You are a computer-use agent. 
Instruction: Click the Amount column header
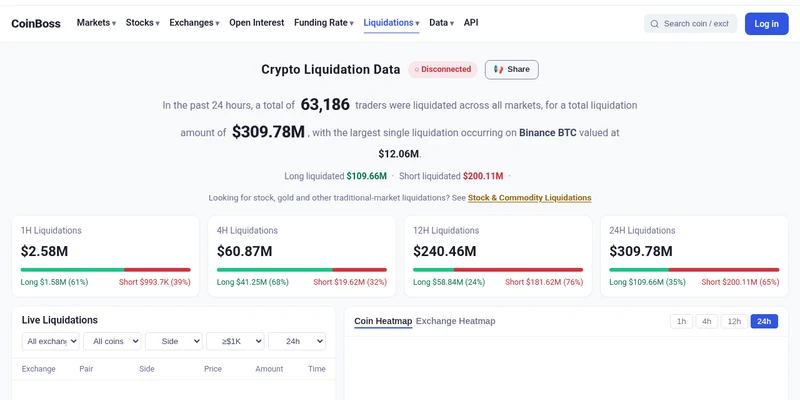click(x=269, y=369)
